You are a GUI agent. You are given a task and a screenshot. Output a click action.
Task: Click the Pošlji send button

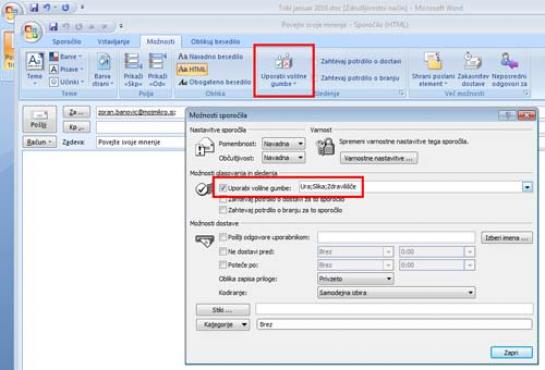coord(40,120)
